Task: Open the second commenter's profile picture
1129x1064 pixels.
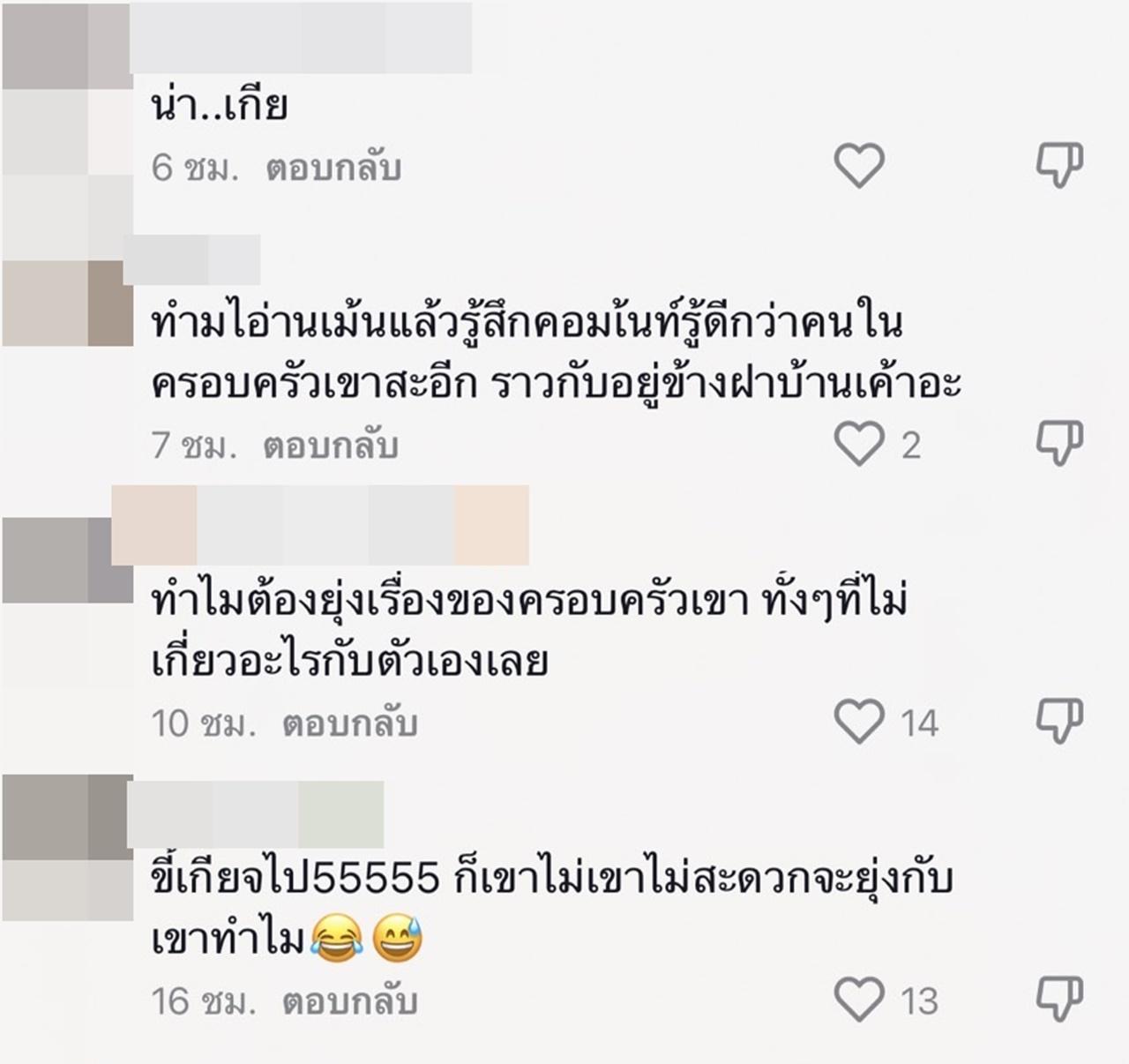Action: pos(67,303)
